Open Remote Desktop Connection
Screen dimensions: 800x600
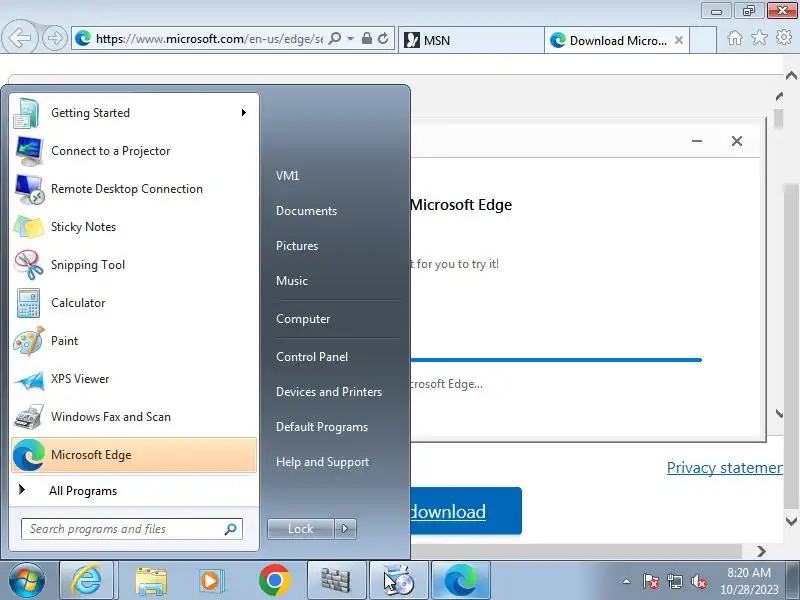[133, 189]
